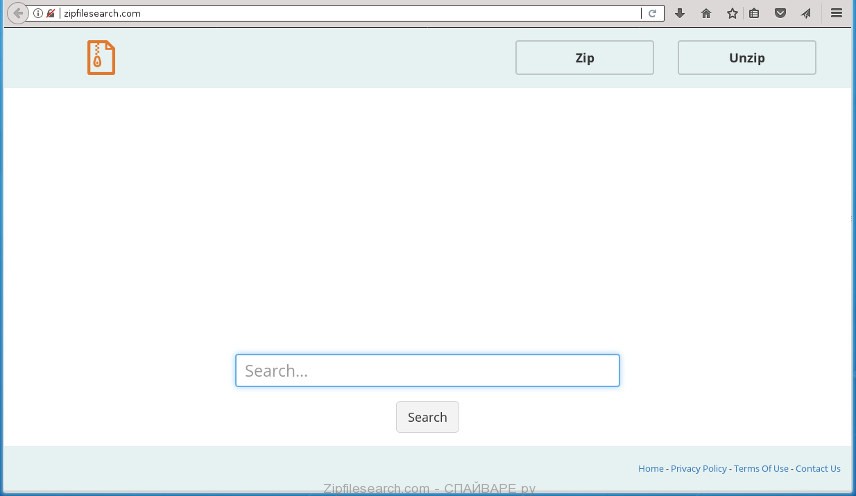Click the orange zip file logo
The image size is (856, 496).
click(x=100, y=58)
